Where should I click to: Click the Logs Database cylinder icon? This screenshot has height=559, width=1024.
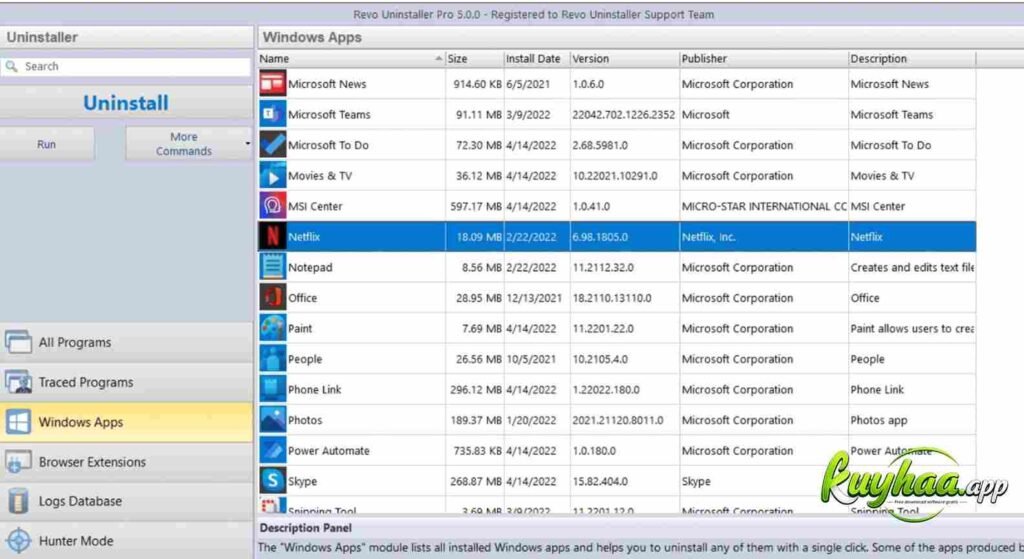pos(18,502)
